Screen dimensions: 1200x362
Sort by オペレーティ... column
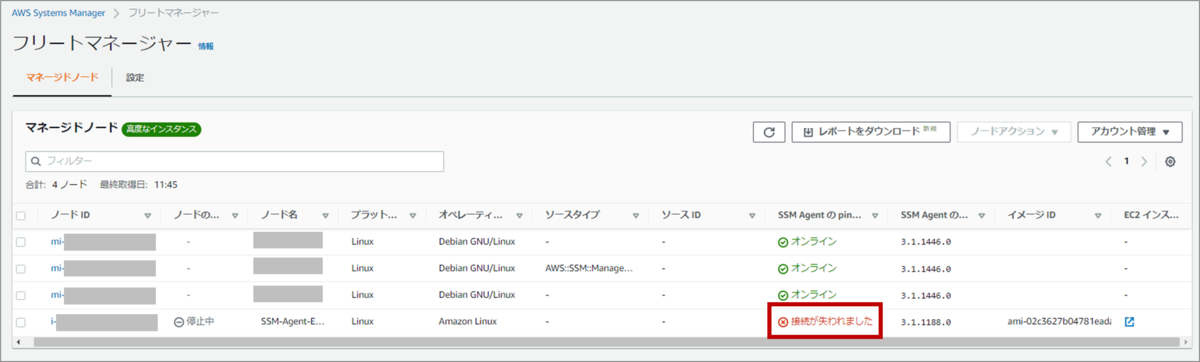coord(519,215)
